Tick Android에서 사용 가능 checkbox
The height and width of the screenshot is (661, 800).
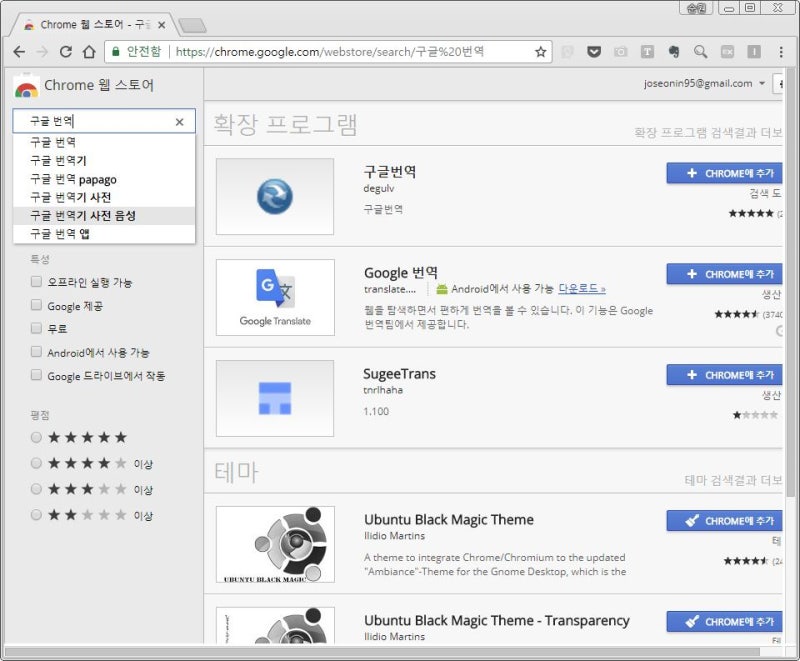point(36,351)
